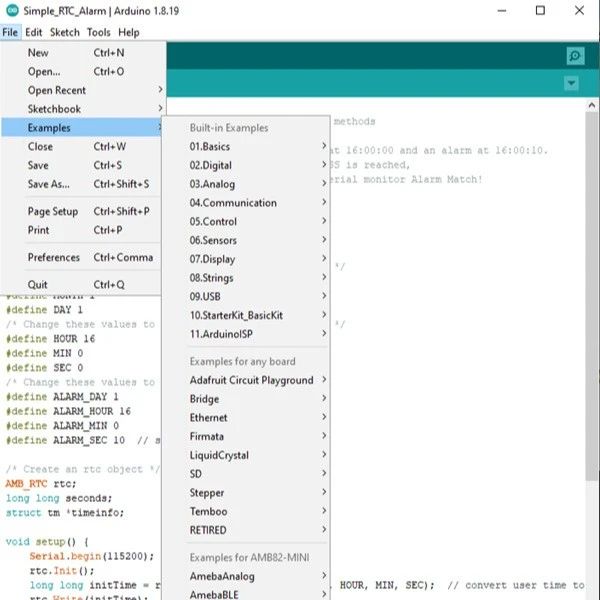Click the 'AMB_RTC rtc;' code line
Screen dimensions: 600x600
click(x=41, y=484)
